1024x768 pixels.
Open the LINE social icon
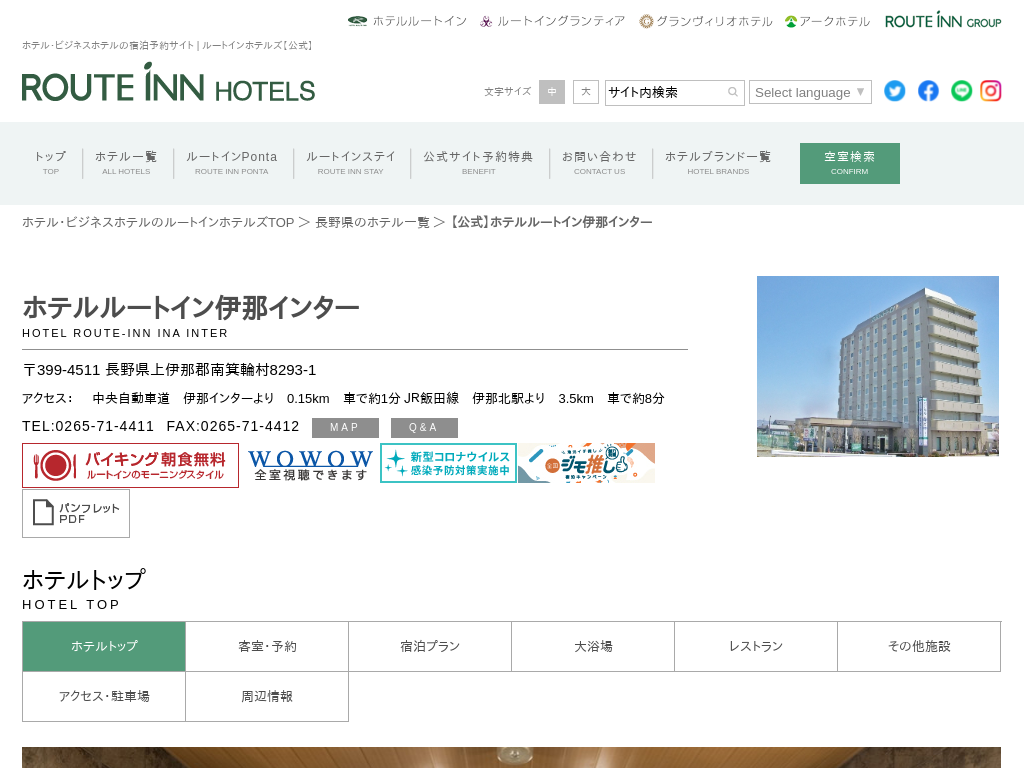pyautogui.click(x=961, y=91)
